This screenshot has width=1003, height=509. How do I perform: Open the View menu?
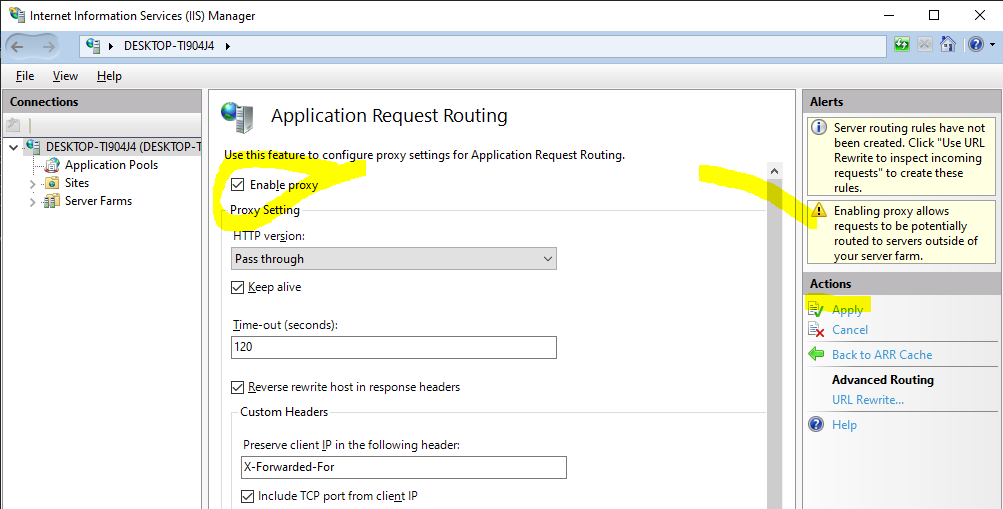click(65, 76)
